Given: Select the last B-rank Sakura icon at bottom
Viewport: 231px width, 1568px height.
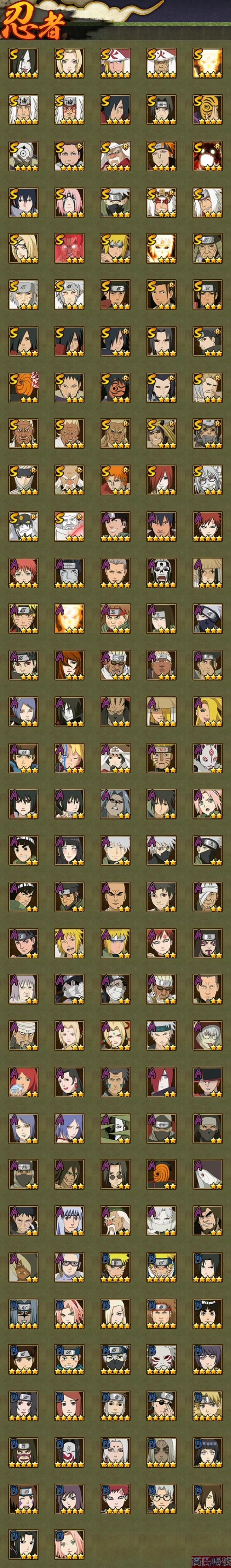Looking at the screenshot, I should [x=69, y=1544].
